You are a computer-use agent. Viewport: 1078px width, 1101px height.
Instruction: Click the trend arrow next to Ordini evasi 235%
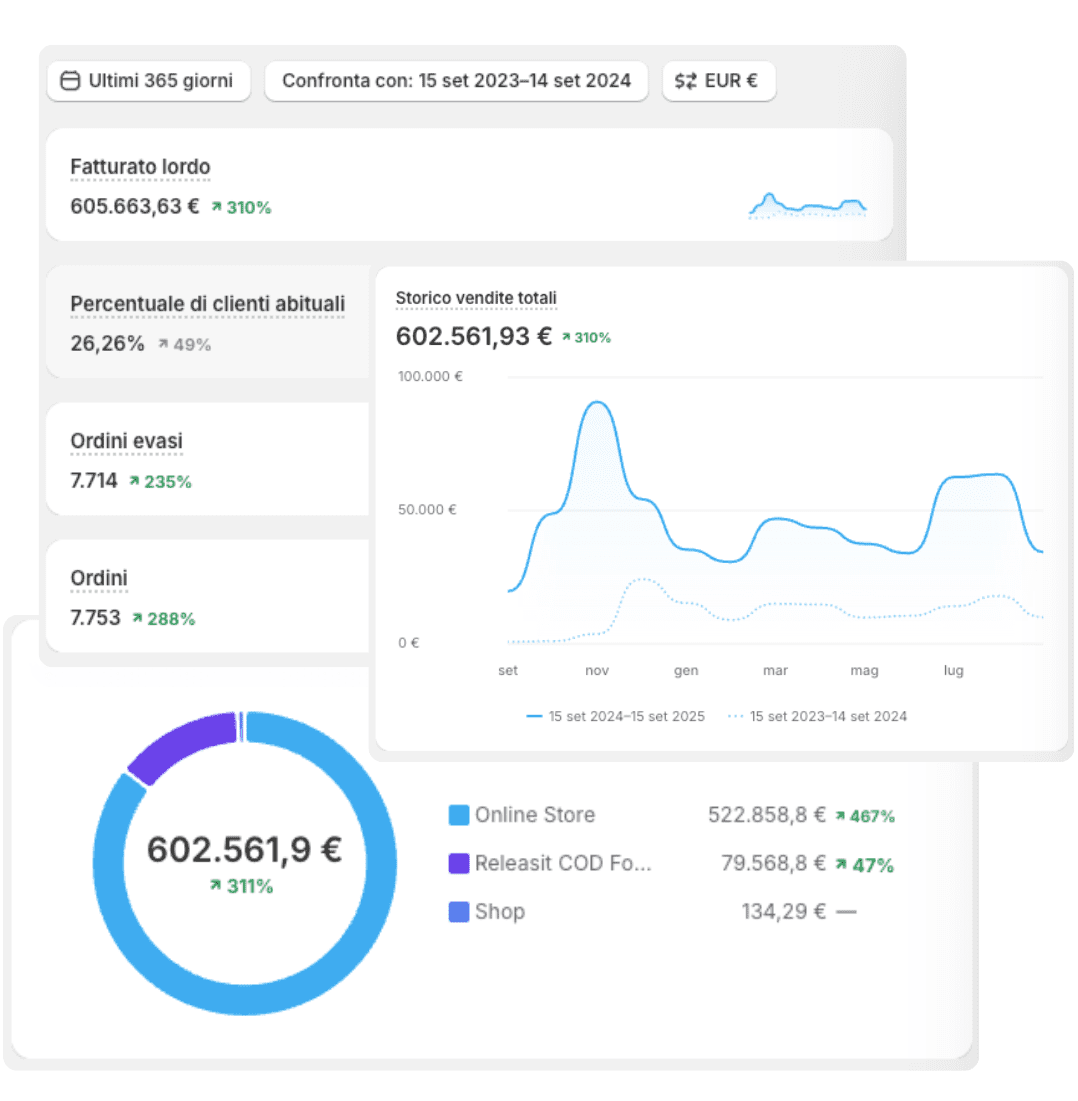[x=135, y=481]
